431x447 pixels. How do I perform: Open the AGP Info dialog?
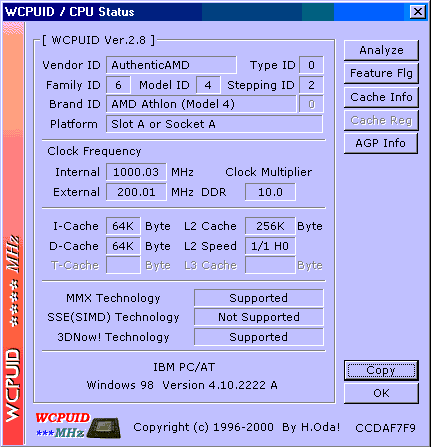381,143
